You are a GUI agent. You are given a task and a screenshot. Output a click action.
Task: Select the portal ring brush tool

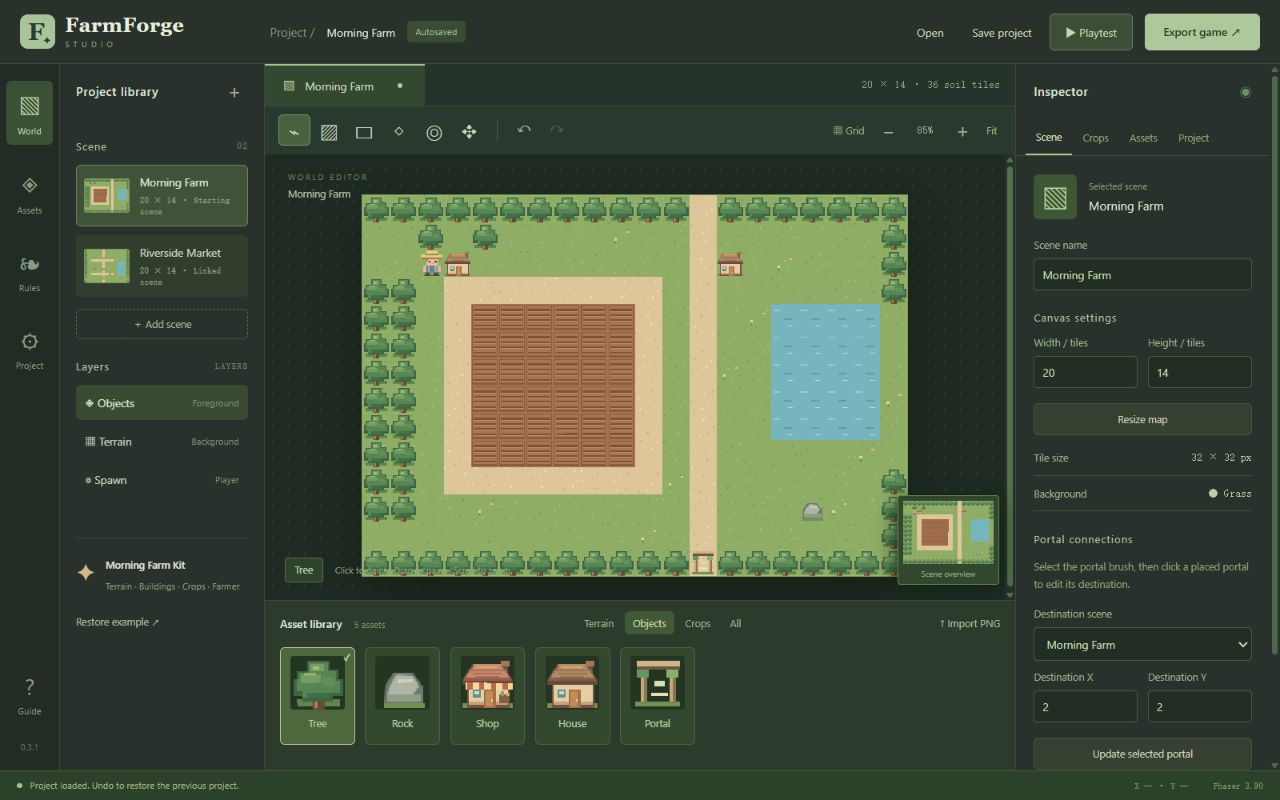pos(434,131)
